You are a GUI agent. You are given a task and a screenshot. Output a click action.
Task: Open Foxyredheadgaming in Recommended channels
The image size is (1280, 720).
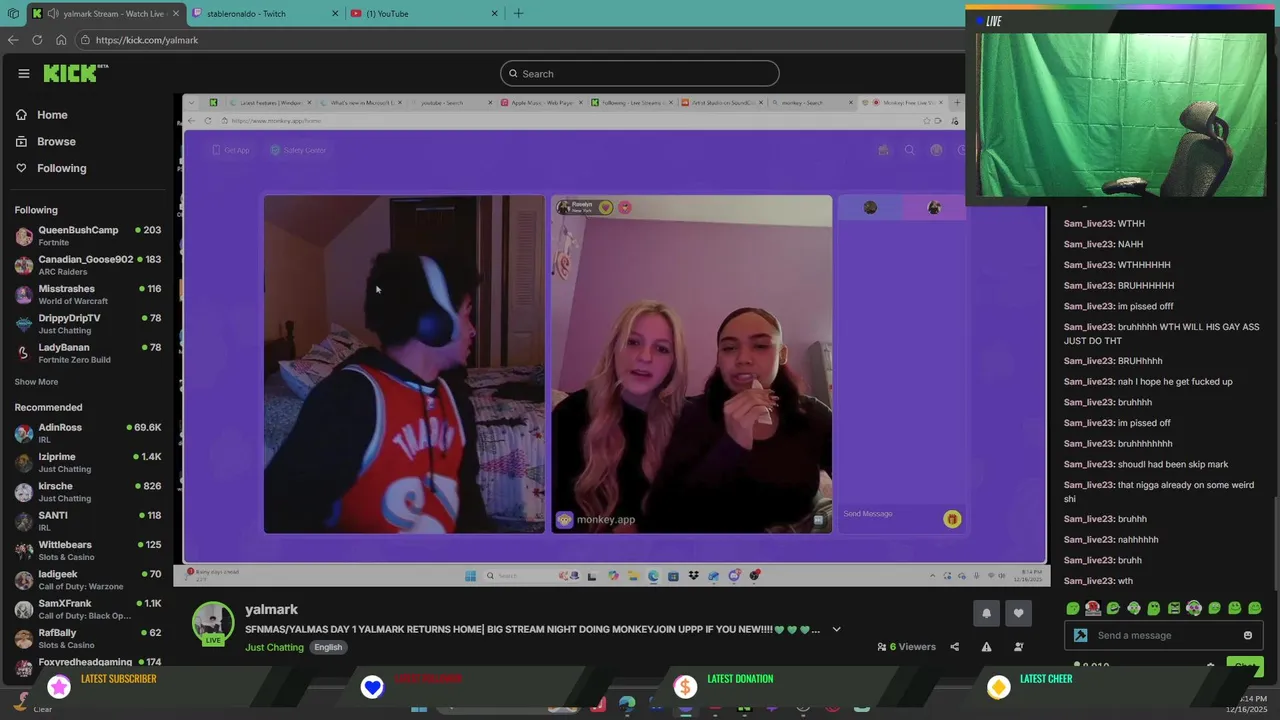[x=88, y=664]
